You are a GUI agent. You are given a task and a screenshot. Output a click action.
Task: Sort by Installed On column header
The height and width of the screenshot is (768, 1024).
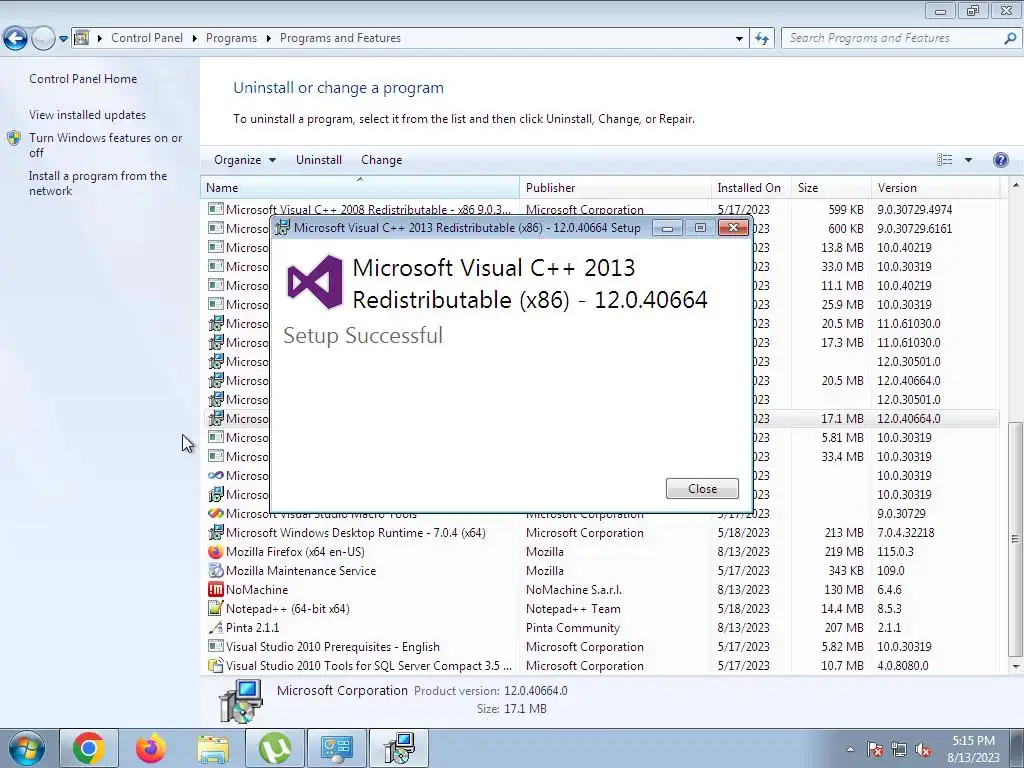pyautogui.click(x=750, y=187)
